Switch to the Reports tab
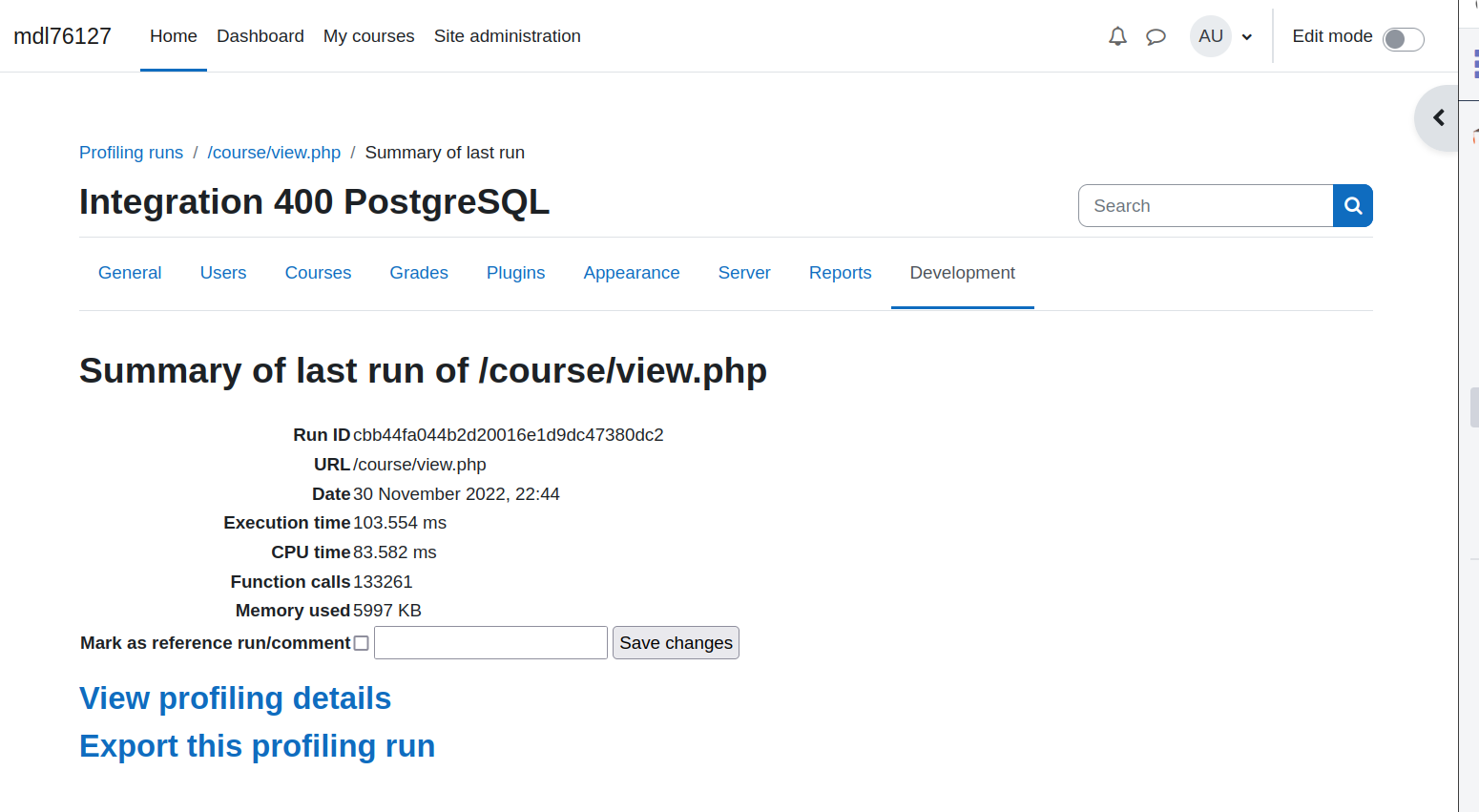 coord(841,273)
